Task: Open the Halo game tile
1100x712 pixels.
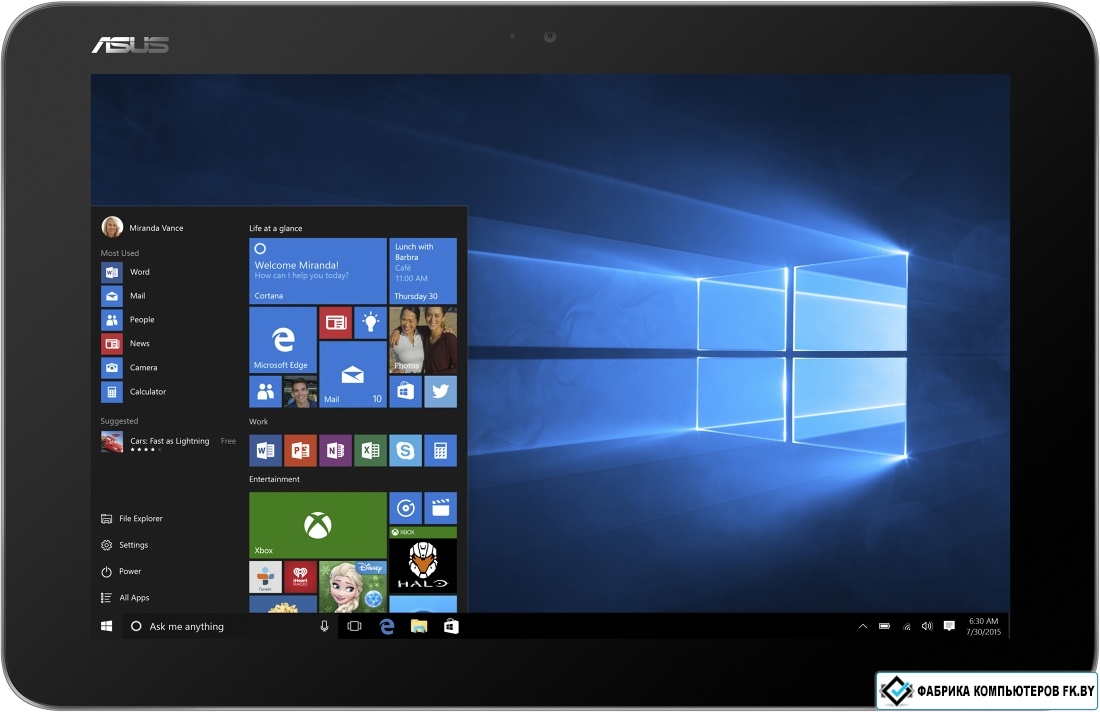Action: 423,560
